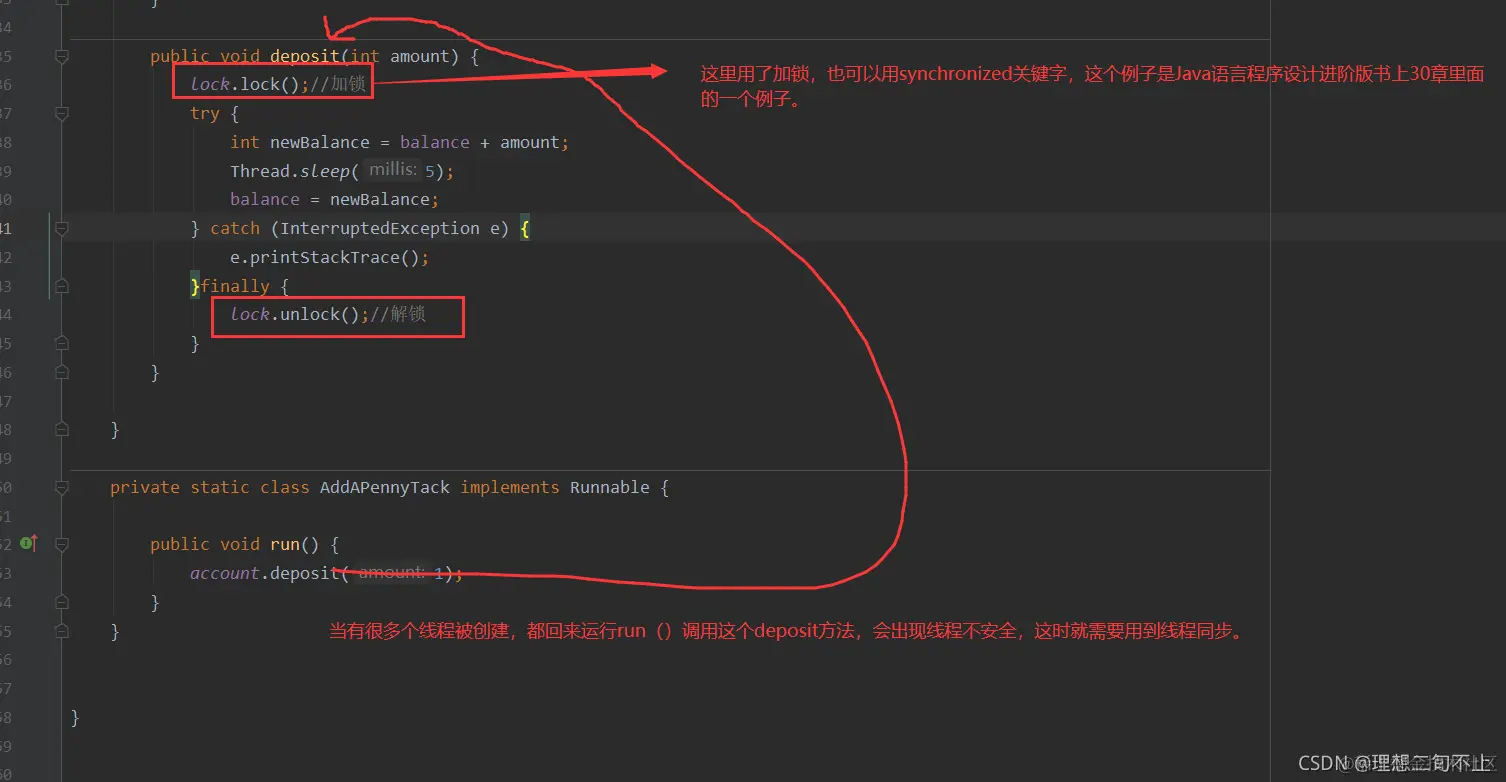Click the try keyword
This screenshot has height=782, width=1506.
pyautogui.click(x=205, y=114)
